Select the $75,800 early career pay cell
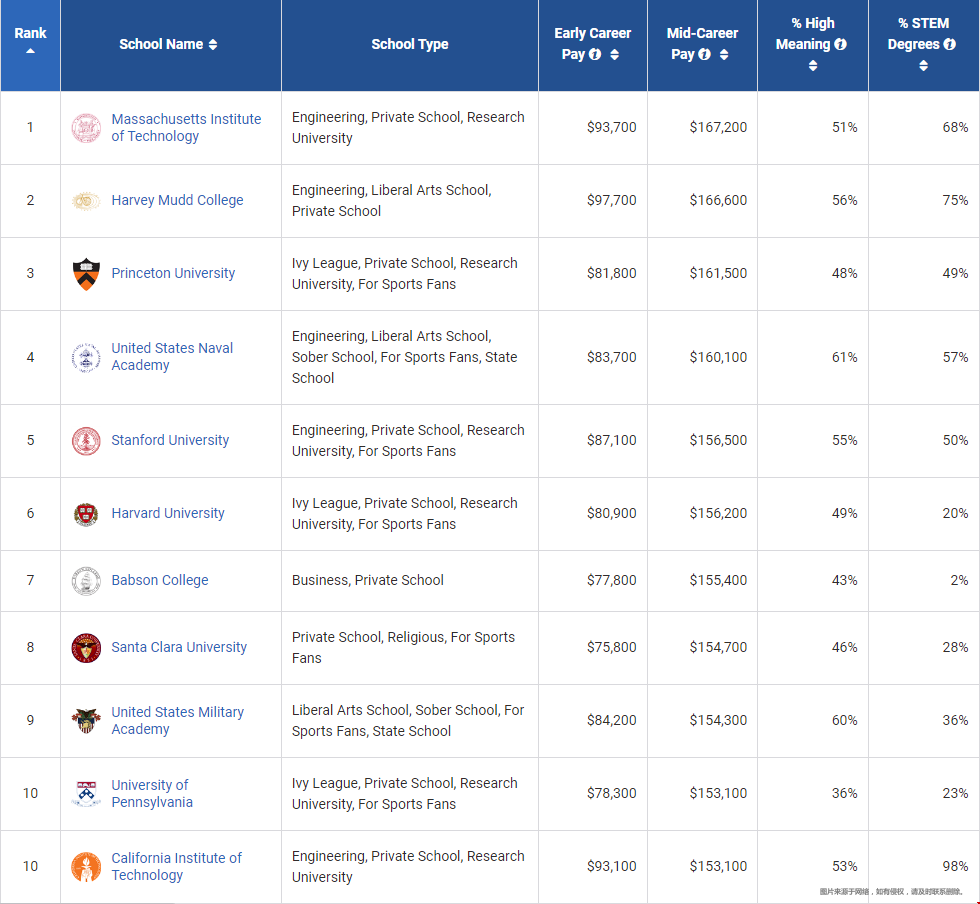 [593, 648]
